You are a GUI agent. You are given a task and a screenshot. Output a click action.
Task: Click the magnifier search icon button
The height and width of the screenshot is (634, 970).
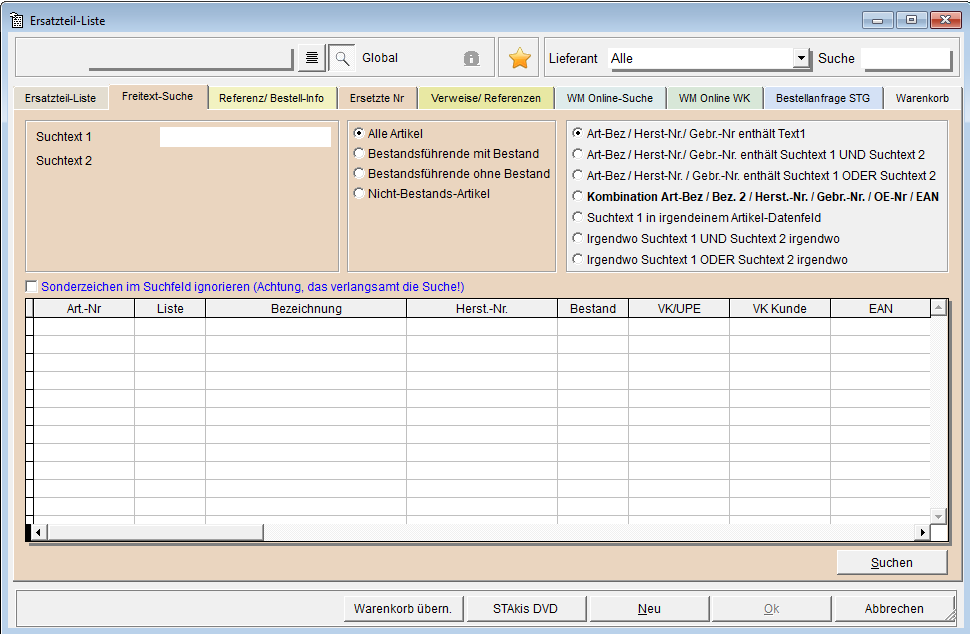[x=342, y=58]
